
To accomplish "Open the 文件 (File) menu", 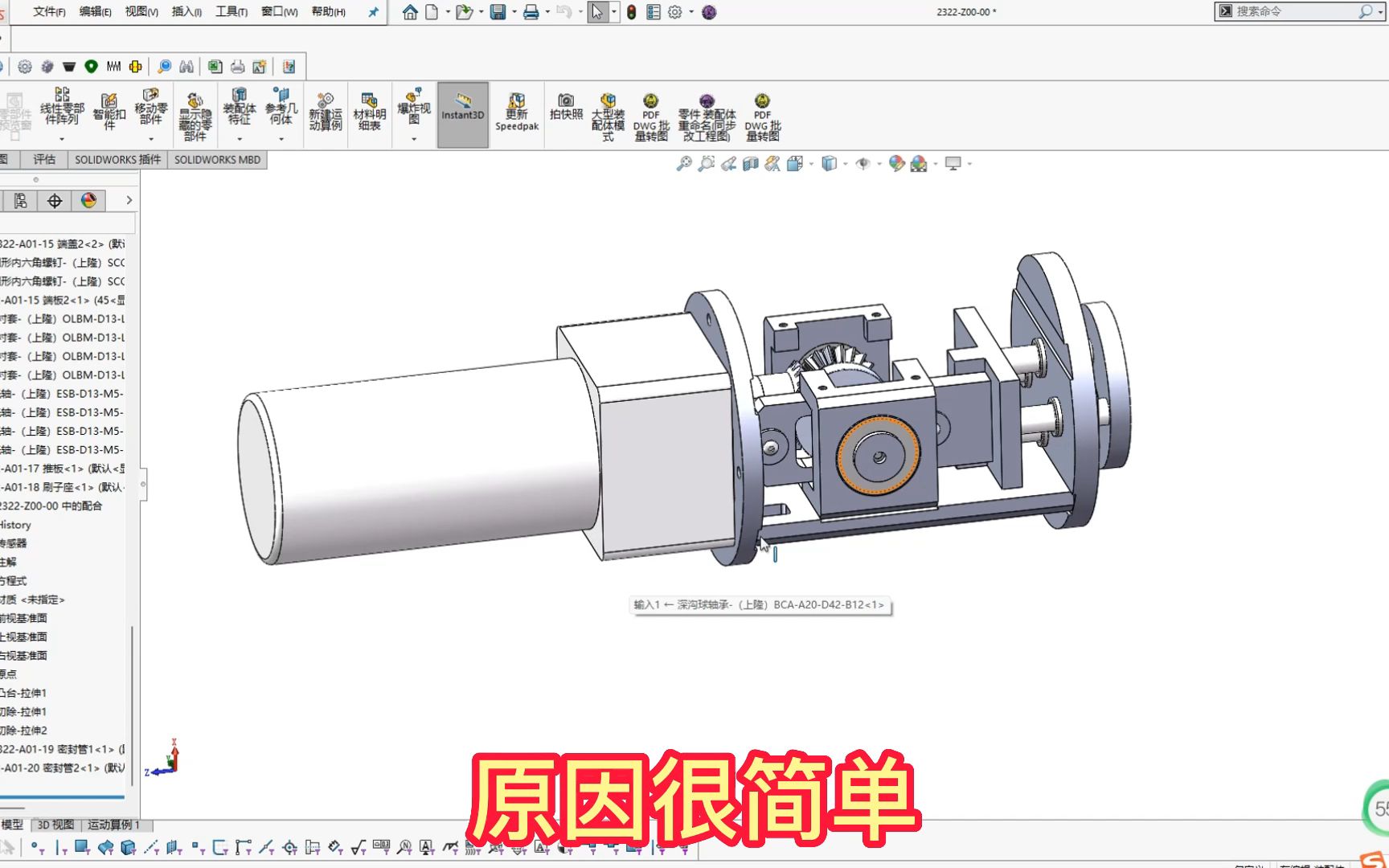I will click(49, 11).
